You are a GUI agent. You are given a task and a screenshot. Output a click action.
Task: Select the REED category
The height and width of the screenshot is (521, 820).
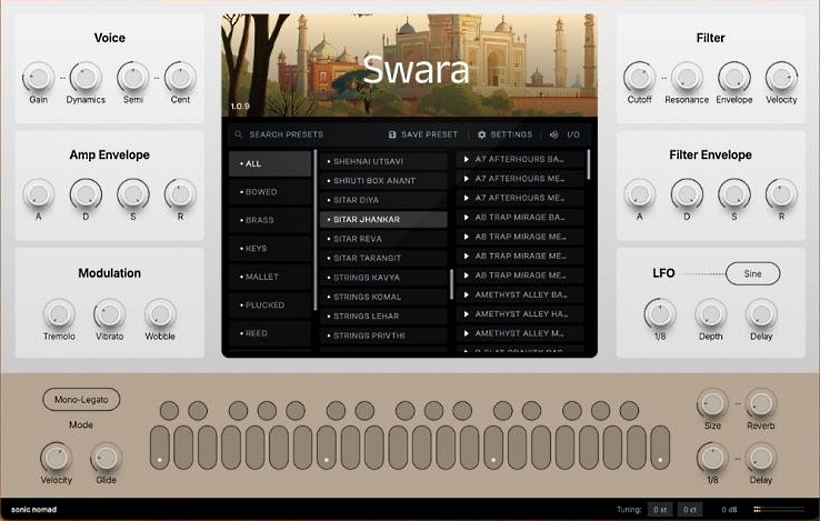pyautogui.click(x=270, y=333)
